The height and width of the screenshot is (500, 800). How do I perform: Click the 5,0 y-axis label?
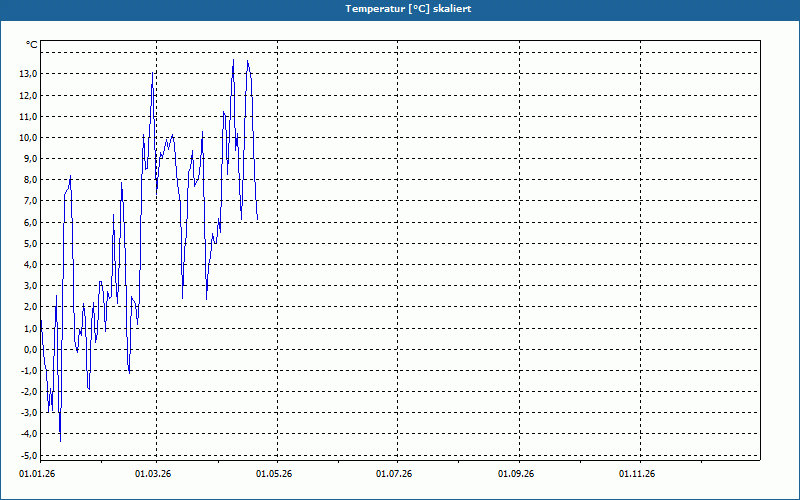pyautogui.click(x=30, y=243)
